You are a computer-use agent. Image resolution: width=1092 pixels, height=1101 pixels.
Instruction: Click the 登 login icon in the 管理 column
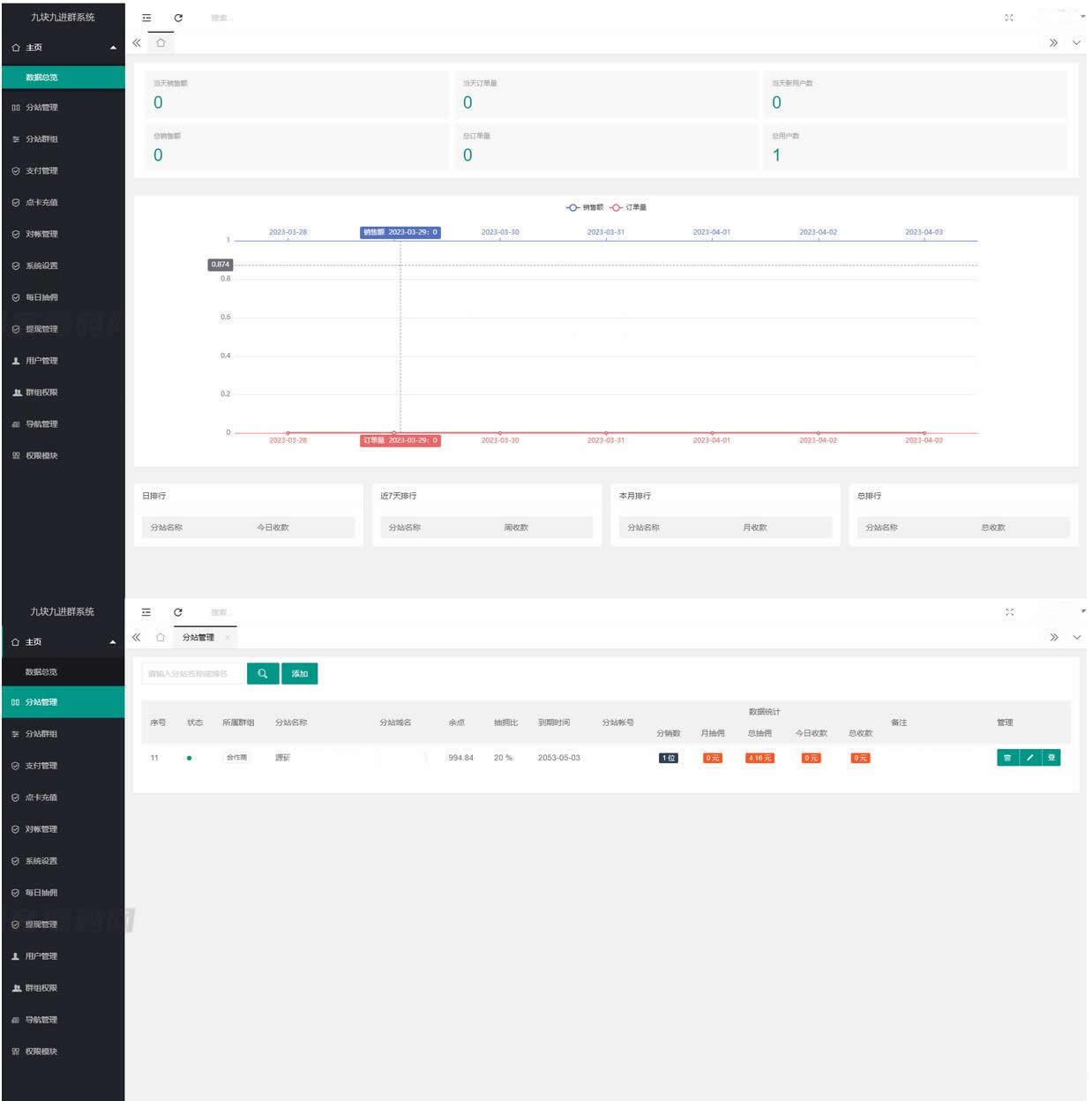1051,758
